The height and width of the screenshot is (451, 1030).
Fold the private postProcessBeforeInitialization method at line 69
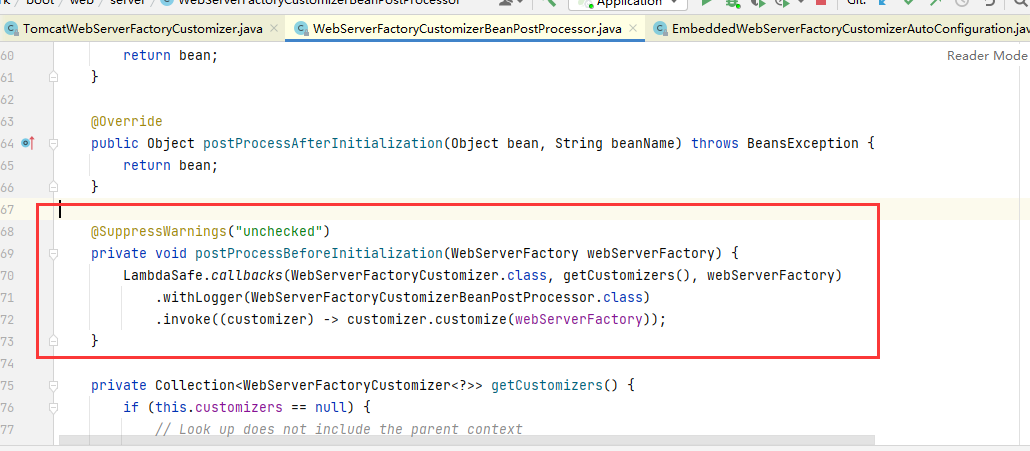click(54, 253)
